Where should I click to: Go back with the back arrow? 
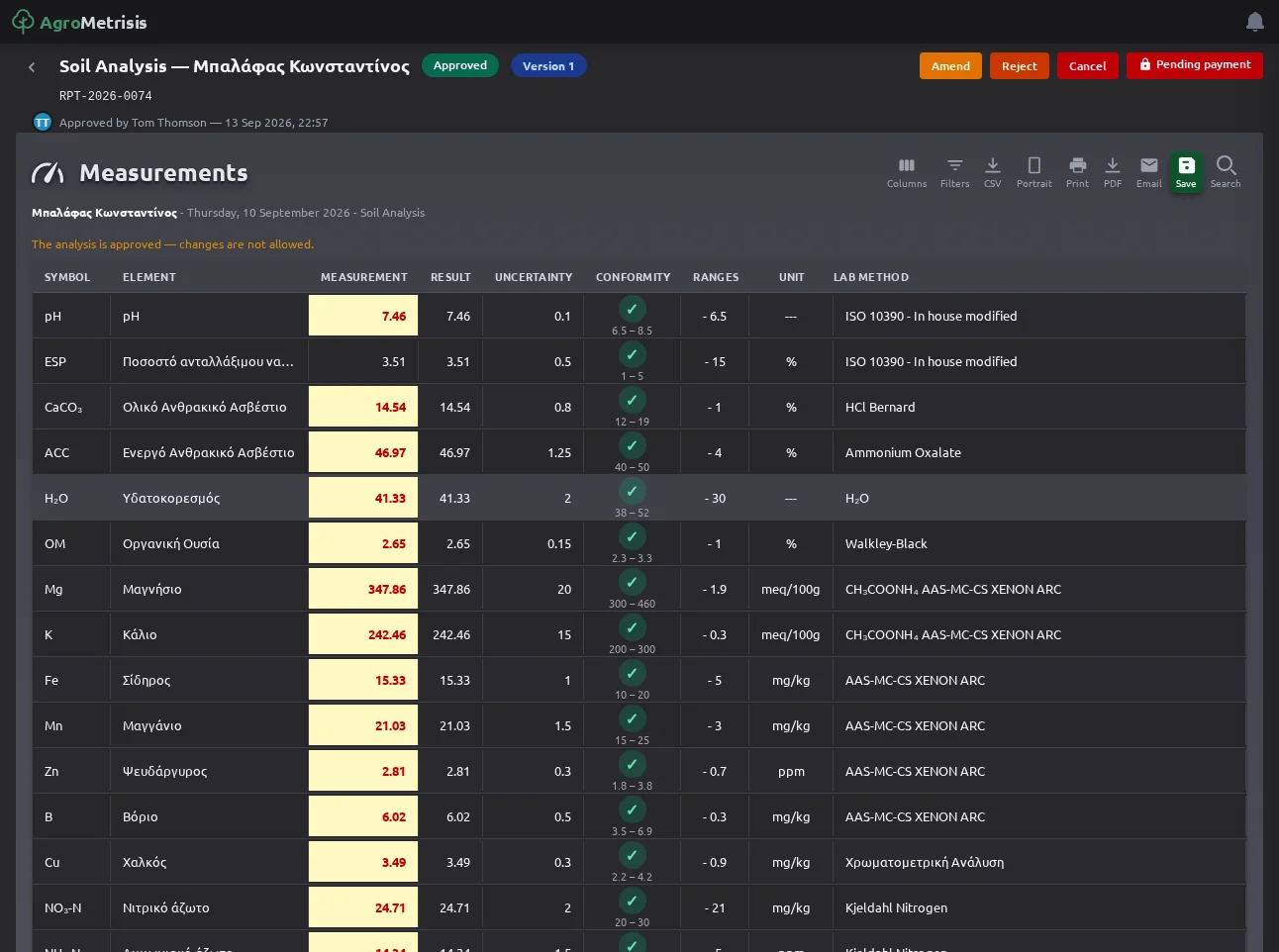tap(32, 67)
